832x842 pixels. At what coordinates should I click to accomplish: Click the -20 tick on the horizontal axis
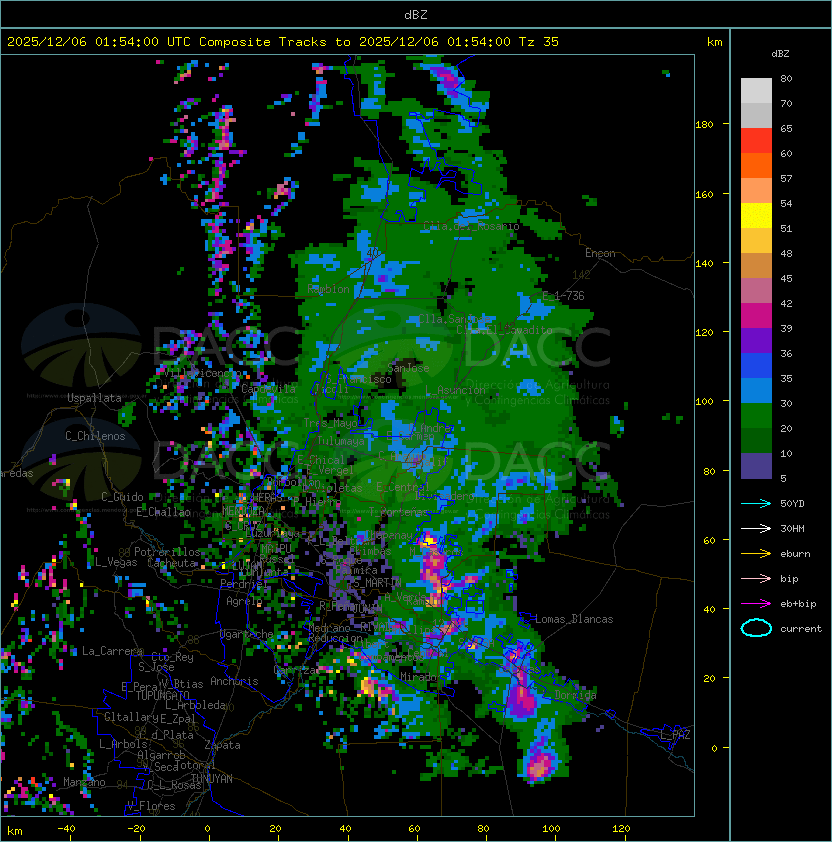[136, 829]
